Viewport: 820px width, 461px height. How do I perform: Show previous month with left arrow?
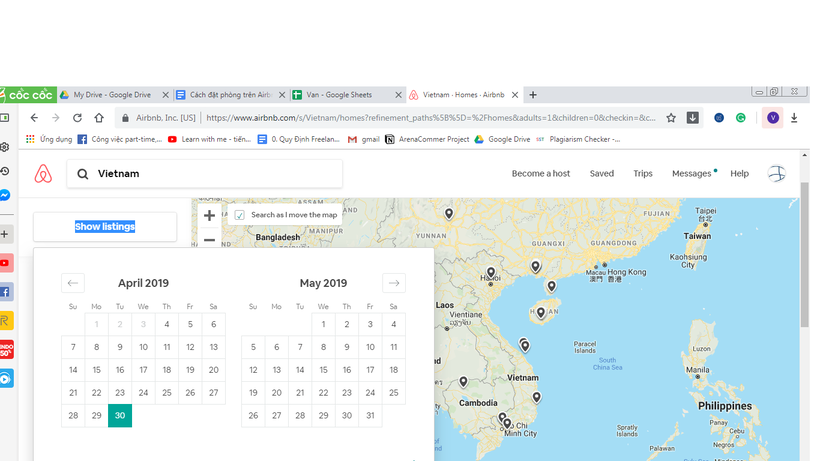click(73, 283)
